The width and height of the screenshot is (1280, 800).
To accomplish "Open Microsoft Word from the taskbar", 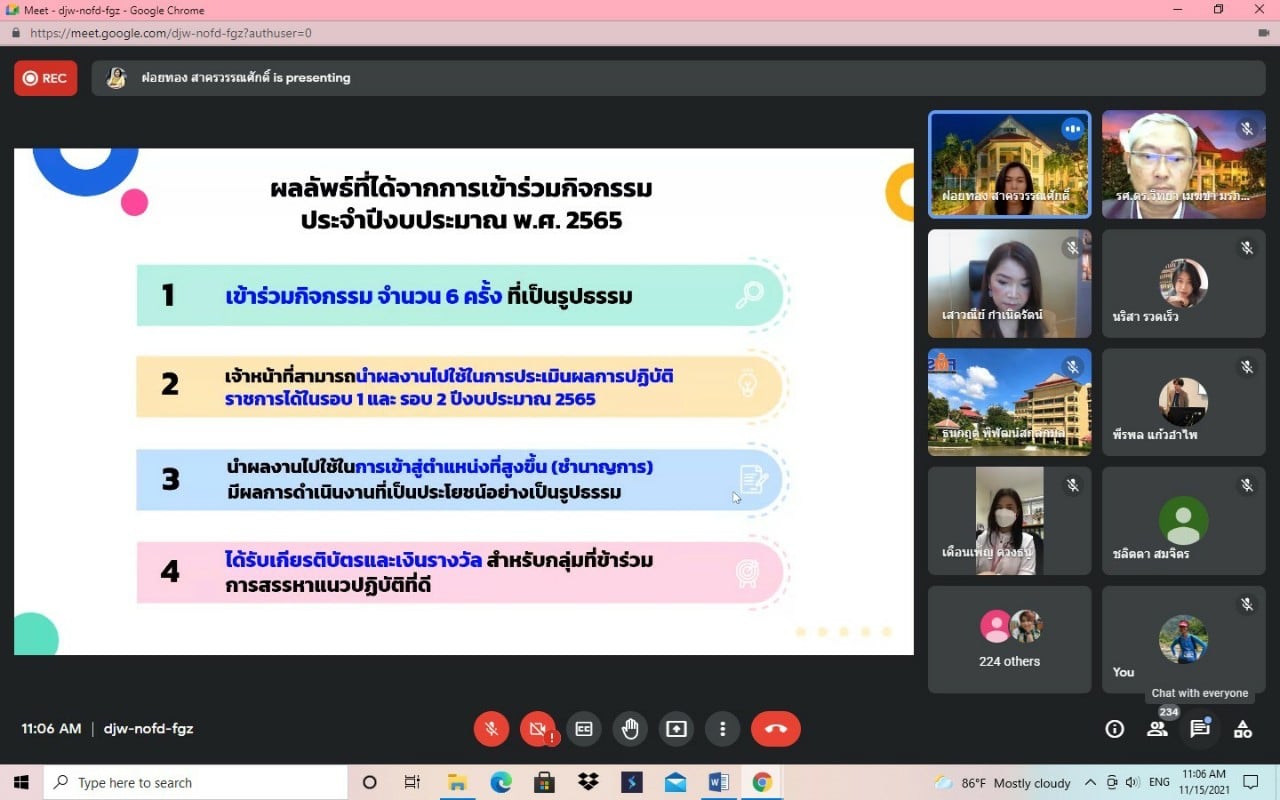I will click(x=718, y=783).
